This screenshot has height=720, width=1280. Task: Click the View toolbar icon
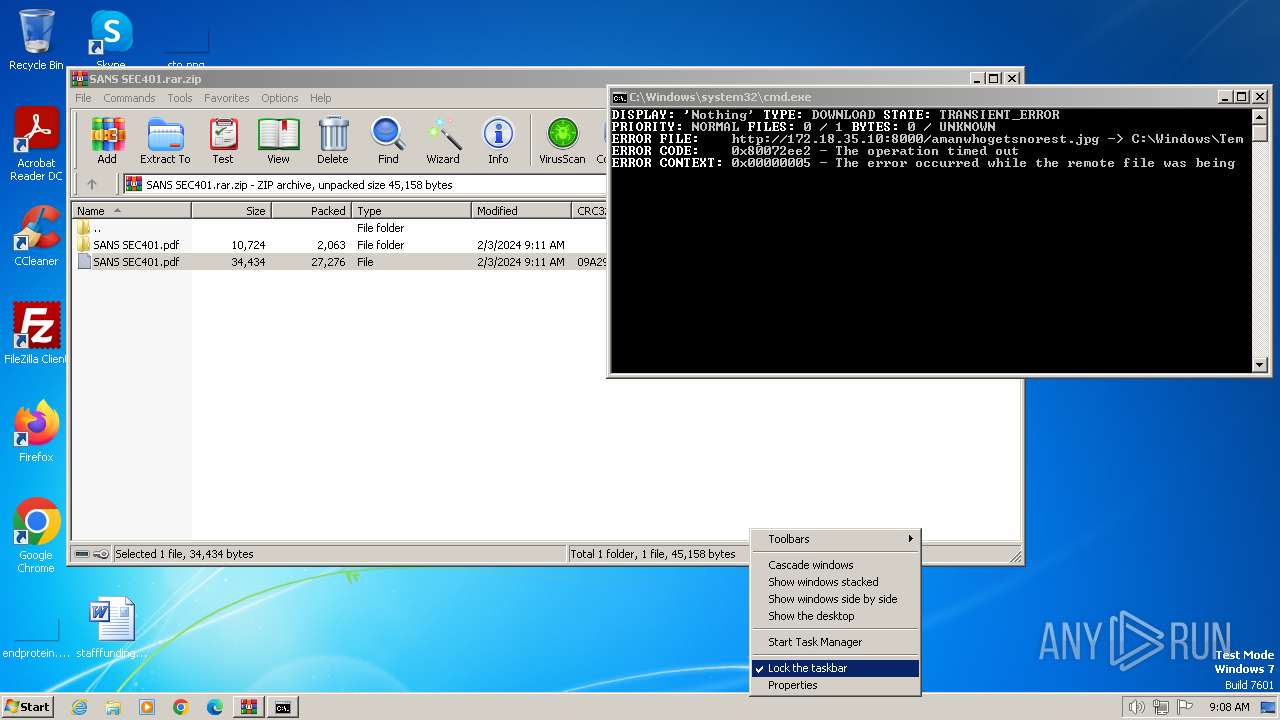[x=278, y=140]
